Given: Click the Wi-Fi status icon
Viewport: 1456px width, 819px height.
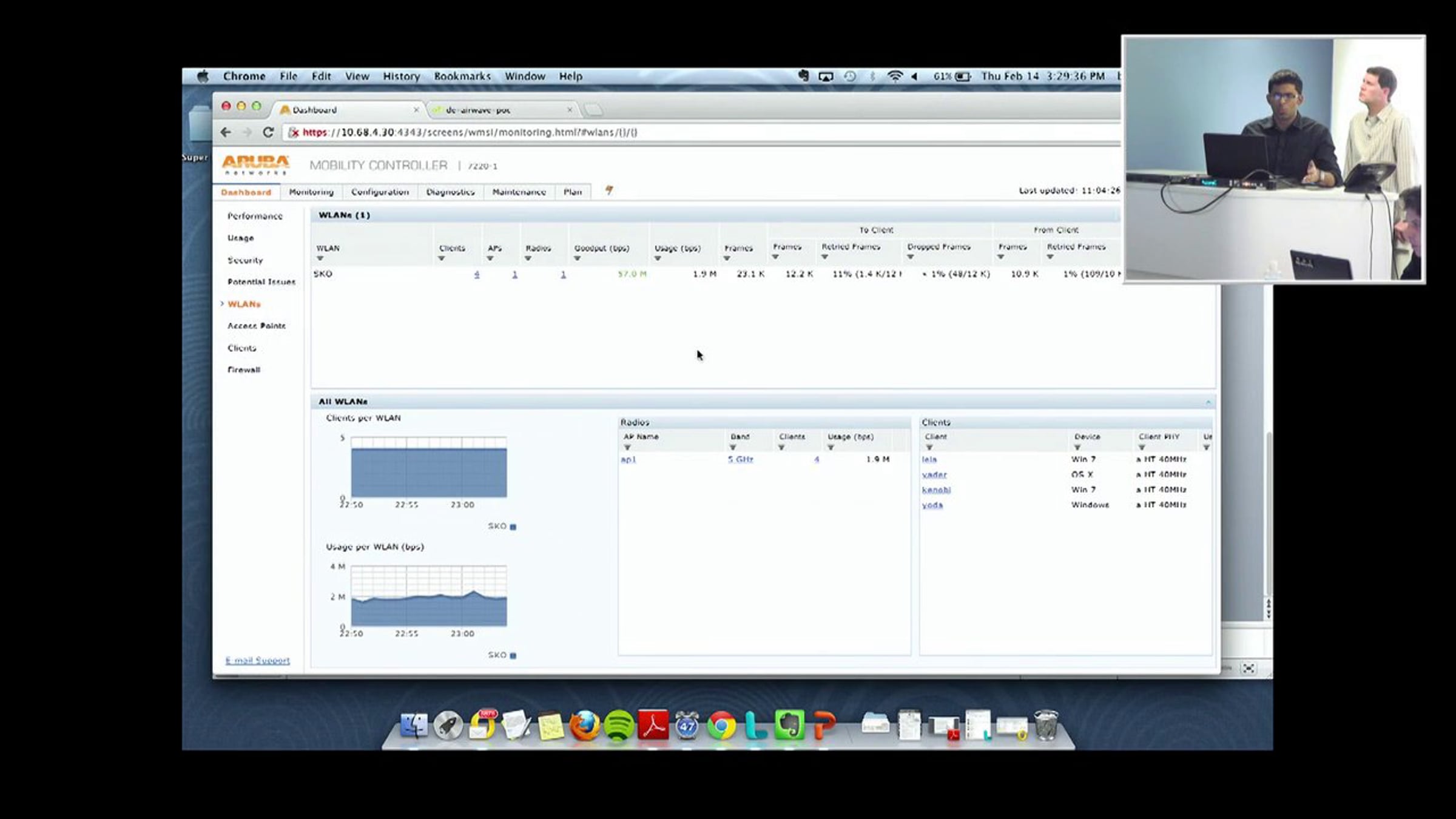Looking at the screenshot, I should (895, 76).
